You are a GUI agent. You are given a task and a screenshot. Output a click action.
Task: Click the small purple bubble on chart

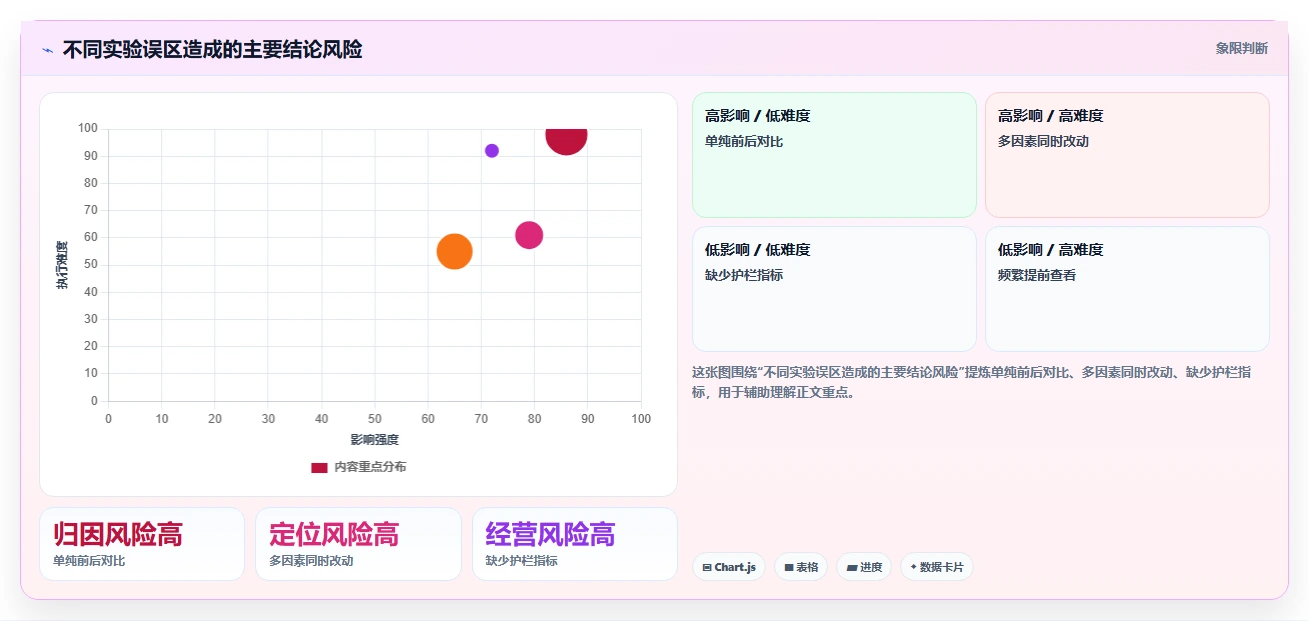[x=492, y=151]
